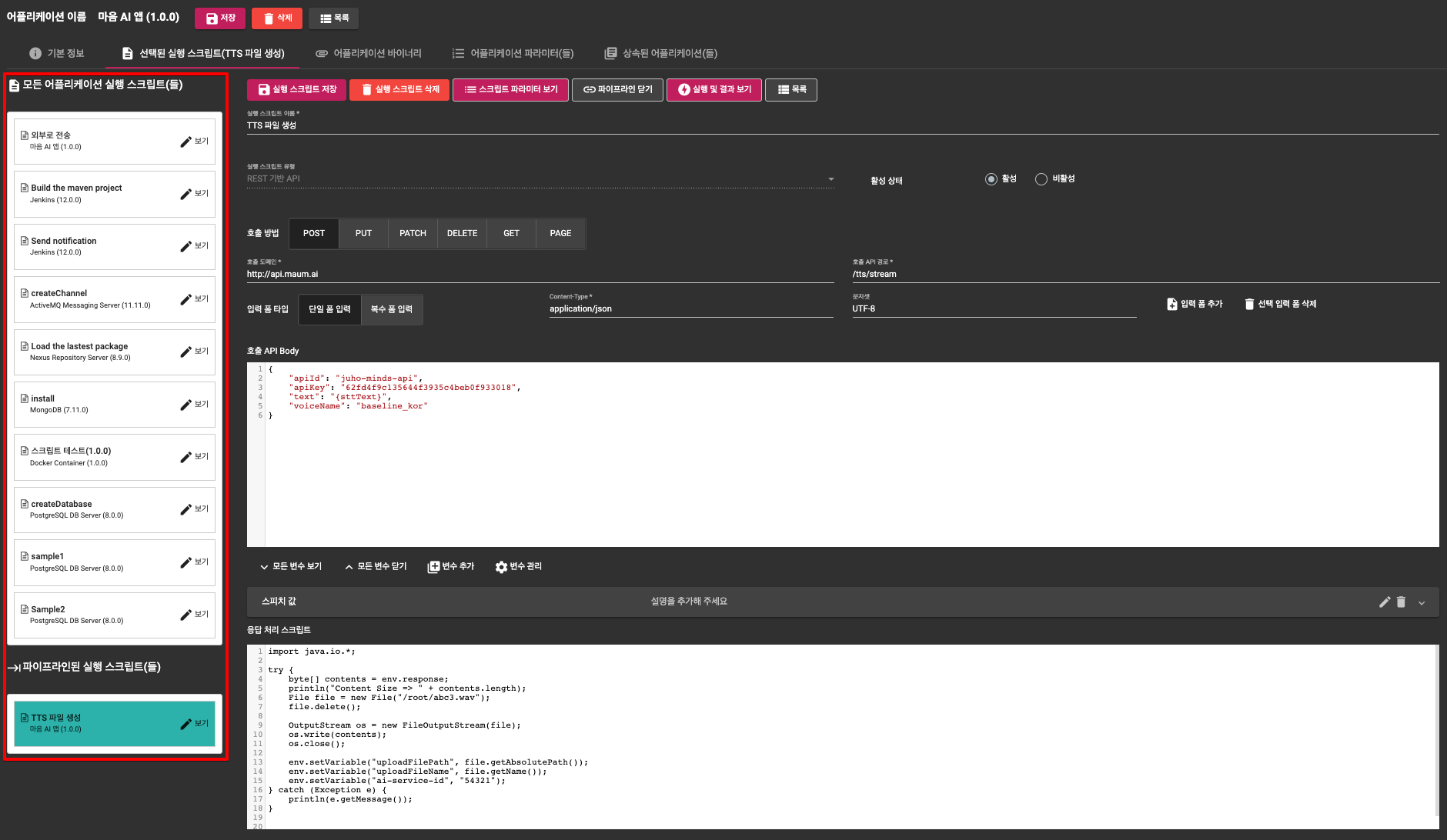Edit the 스피치 값 variable with pencil icon

tap(1385, 602)
